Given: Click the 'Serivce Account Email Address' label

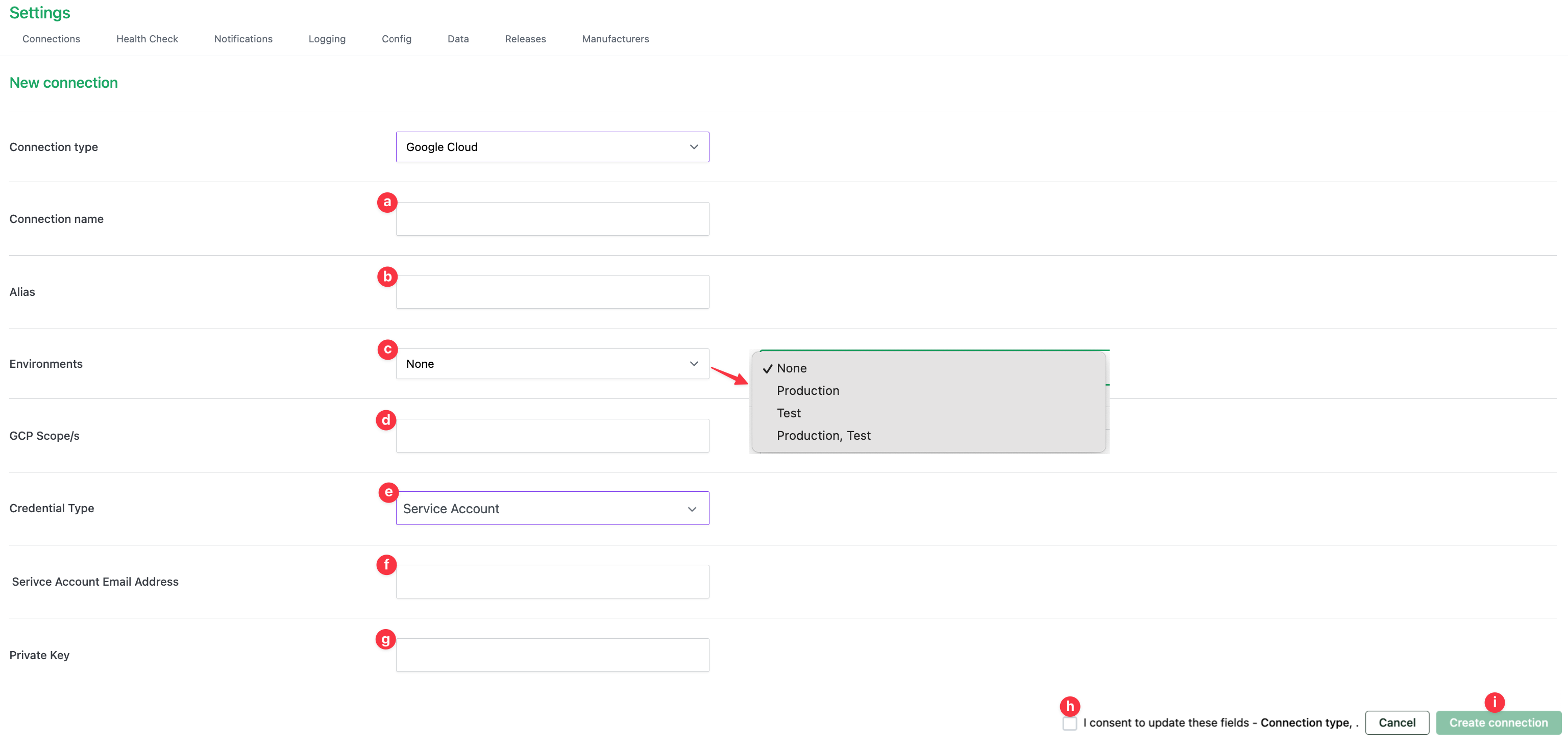Looking at the screenshot, I should 95,581.
